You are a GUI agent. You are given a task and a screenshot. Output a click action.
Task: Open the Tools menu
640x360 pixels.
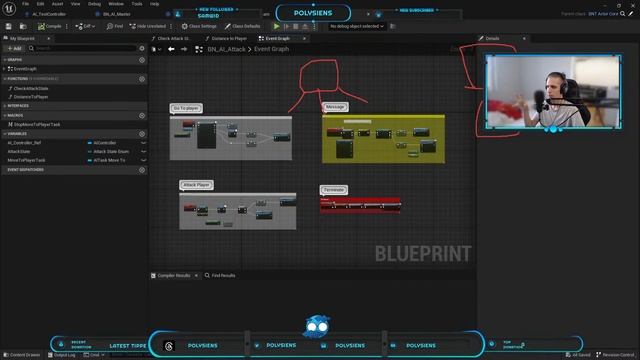click(x=137, y=4)
